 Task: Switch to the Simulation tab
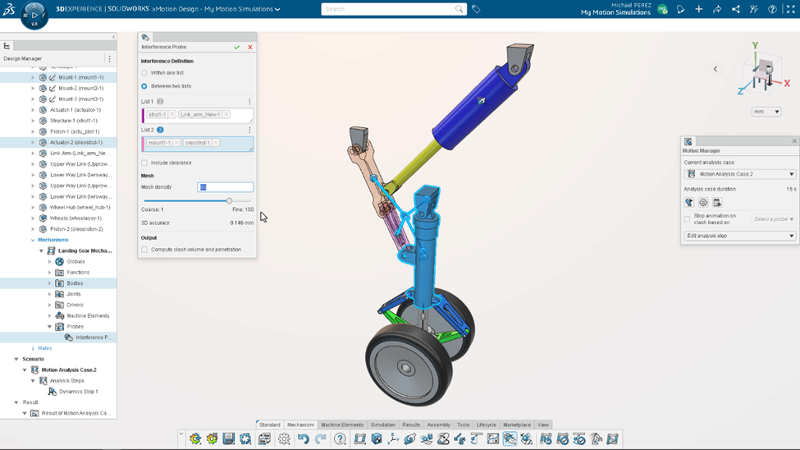383,425
